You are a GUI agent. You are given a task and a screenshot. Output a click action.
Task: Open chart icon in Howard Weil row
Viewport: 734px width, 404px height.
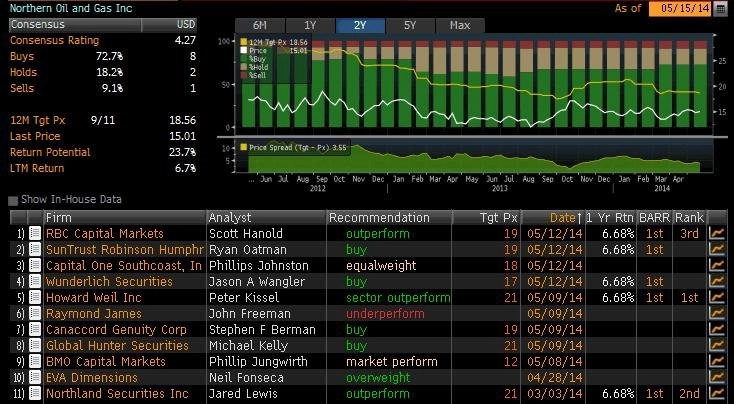[717, 297]
